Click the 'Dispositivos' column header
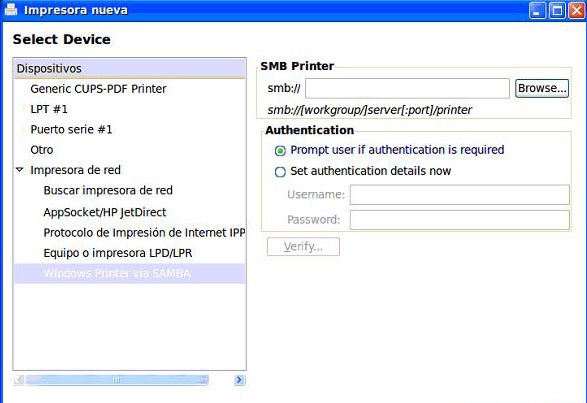 (x=130, y=69)
